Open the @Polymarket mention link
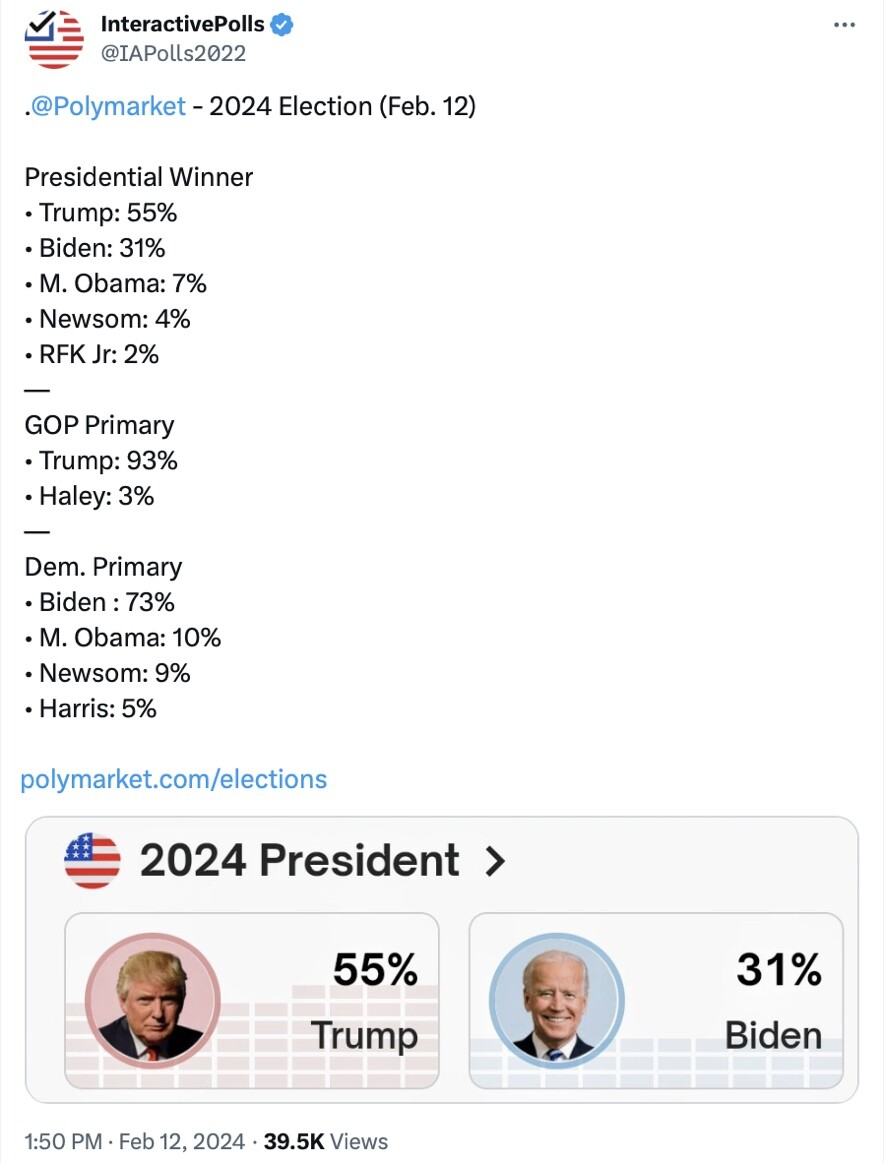The height and width of the screenshot is (1163, 884). [x=108, y=106]
